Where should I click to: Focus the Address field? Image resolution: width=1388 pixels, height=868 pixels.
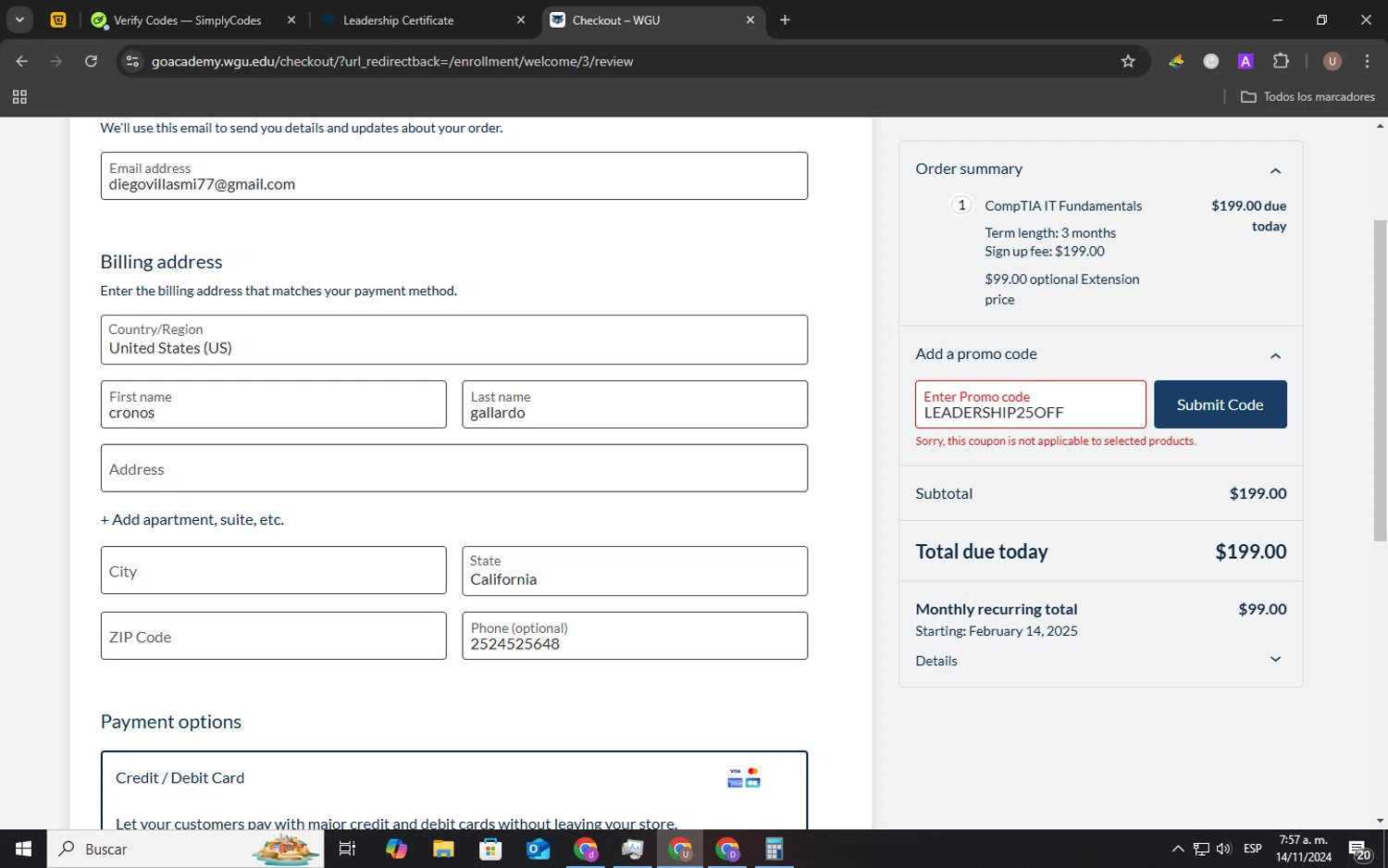click(453, 468)
